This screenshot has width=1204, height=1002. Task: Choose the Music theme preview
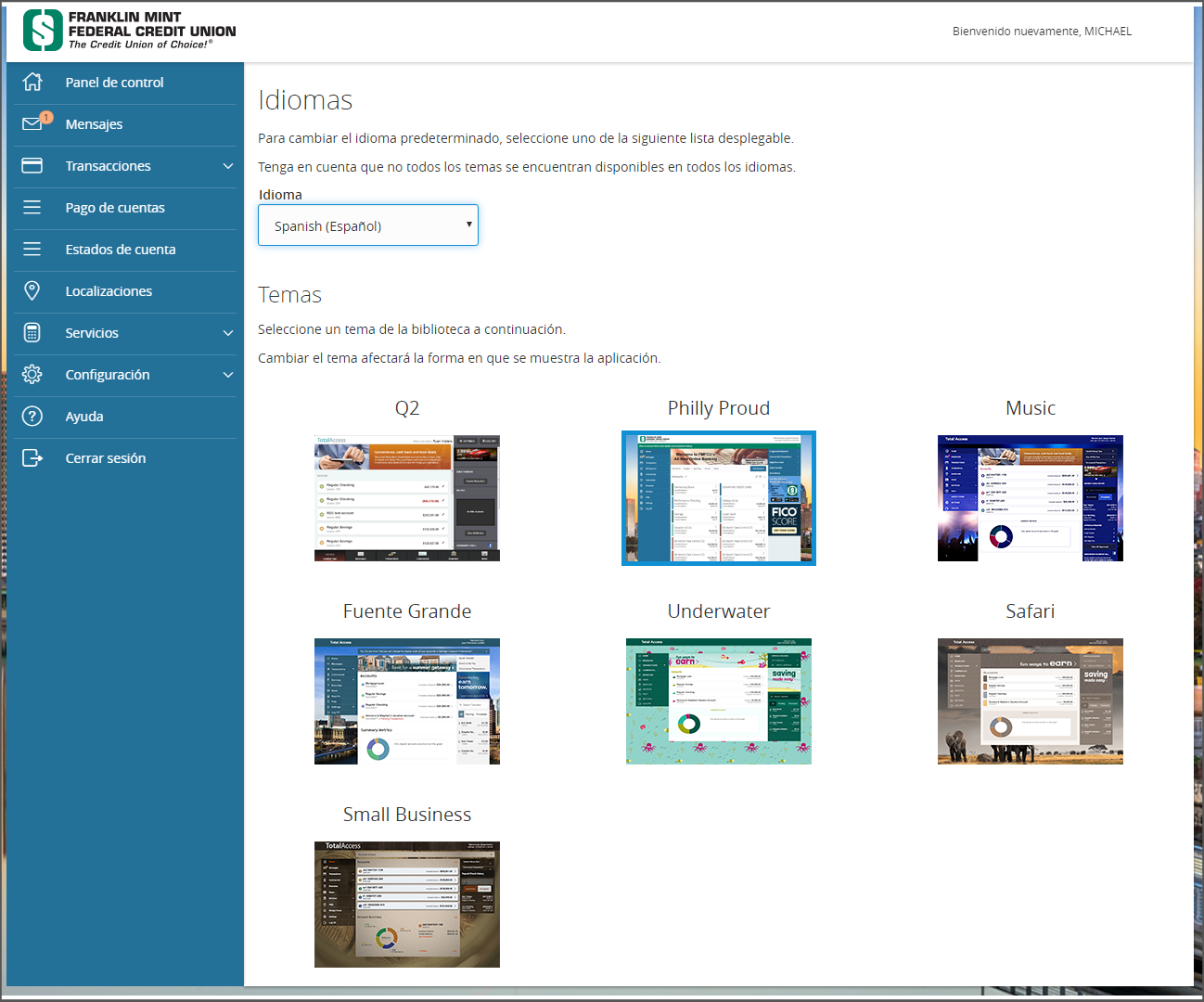[x=1030, y=498]
